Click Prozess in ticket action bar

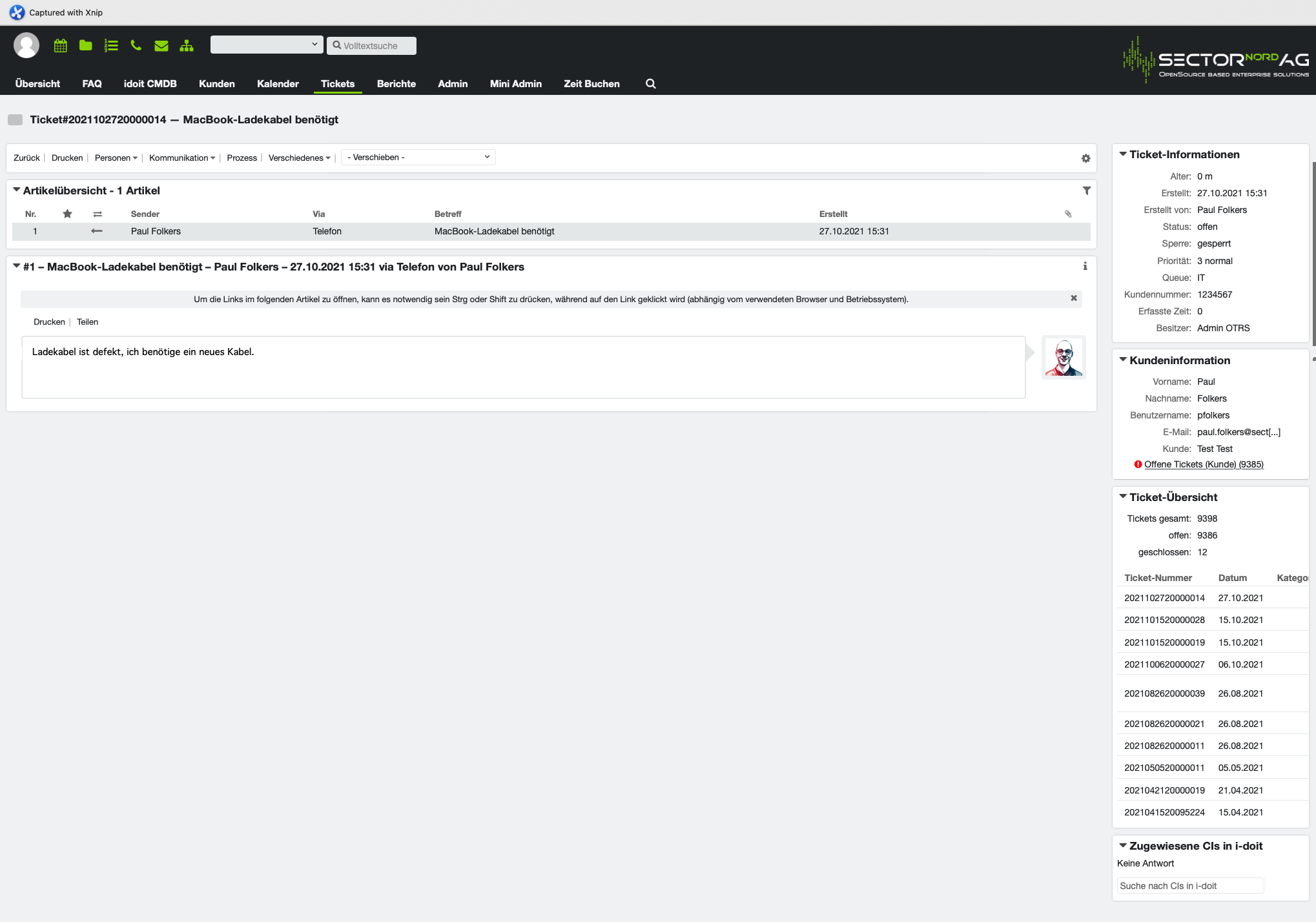[242, 158]
